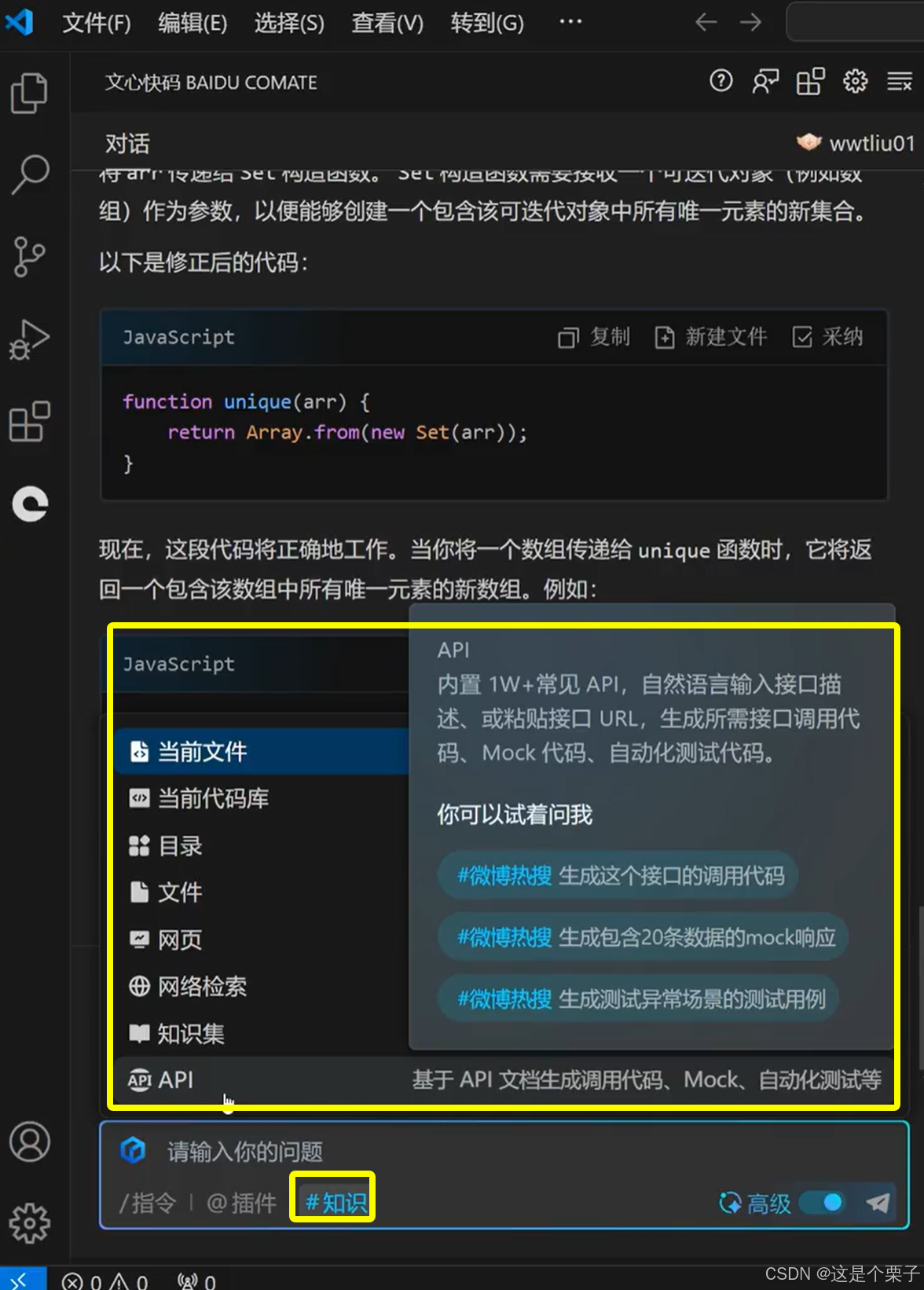Open the Search view in activity bar
Screen dimensions: 924x1290
click(30, 174)
